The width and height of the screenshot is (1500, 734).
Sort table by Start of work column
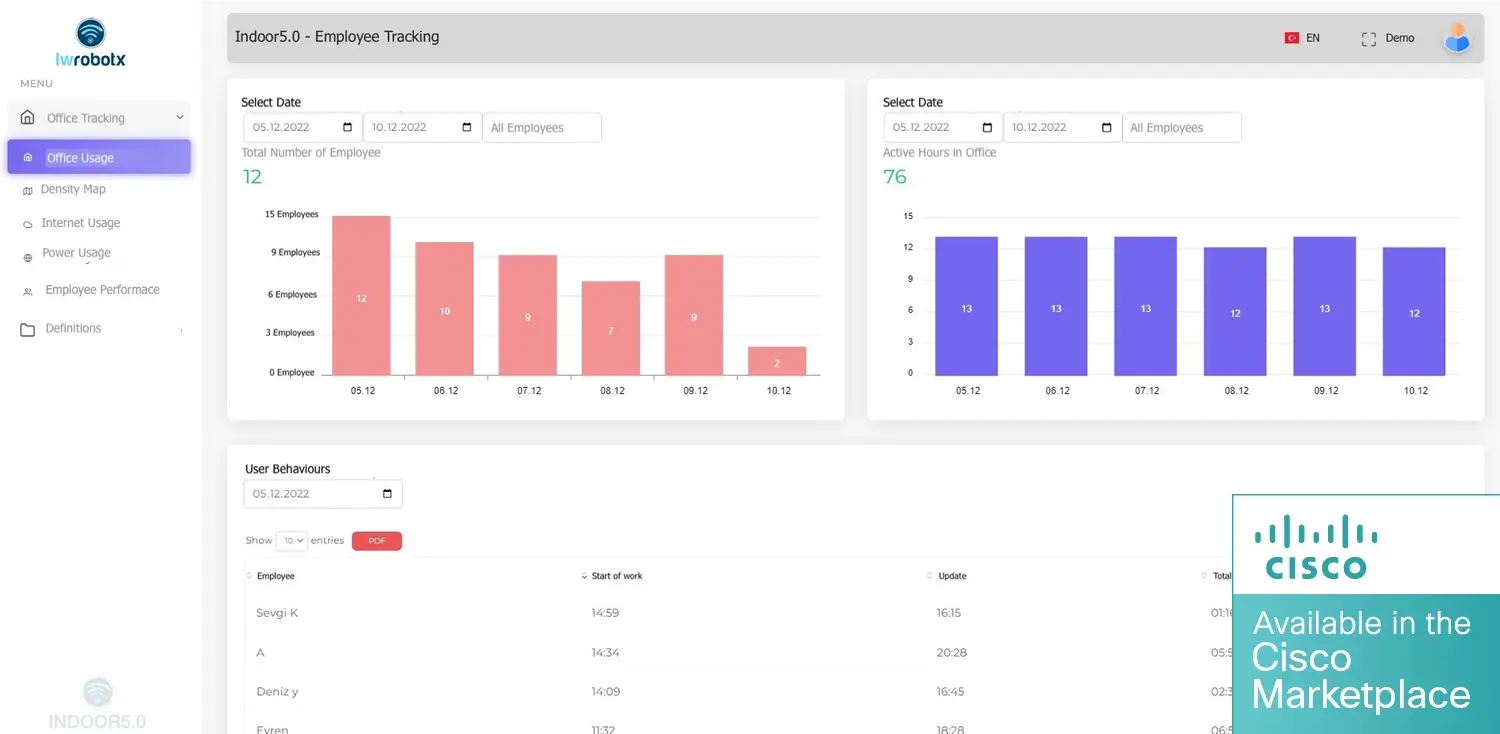pyautogui.click(x=616, y=576)
